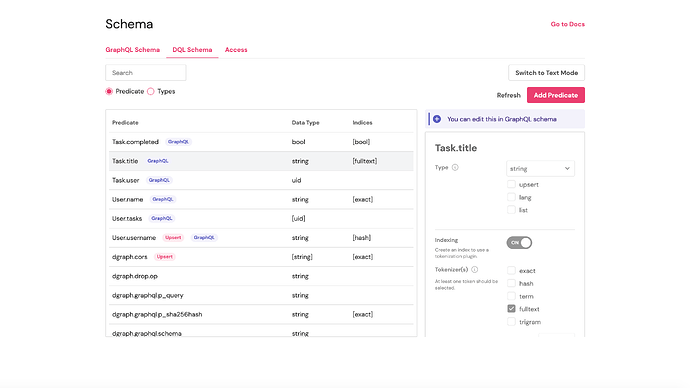Click the Tokenizer(s) info icon
690x388 pixels.
(x=474, y=270)
